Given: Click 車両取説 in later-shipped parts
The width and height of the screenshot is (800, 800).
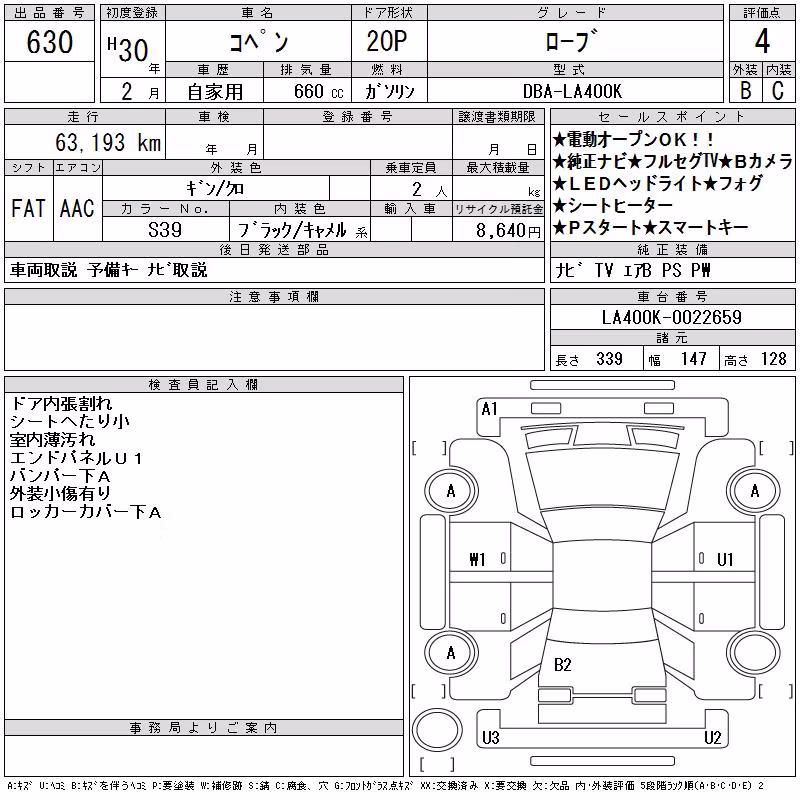Looking at the screenshot, I should click(43, 270).
